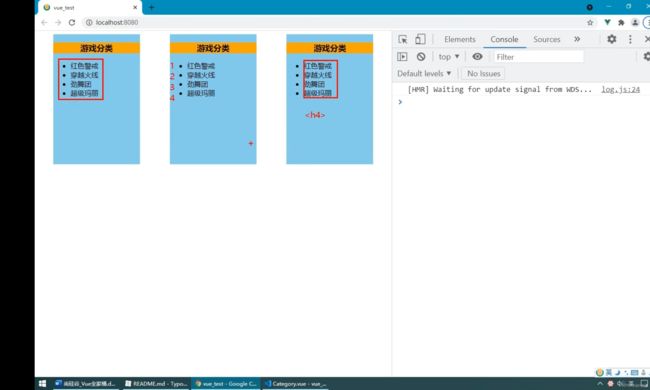Image resolution: width=650 pixels, height=390 pixels.
Task: Go back with the browser back arrow
Action: [44, 22]
